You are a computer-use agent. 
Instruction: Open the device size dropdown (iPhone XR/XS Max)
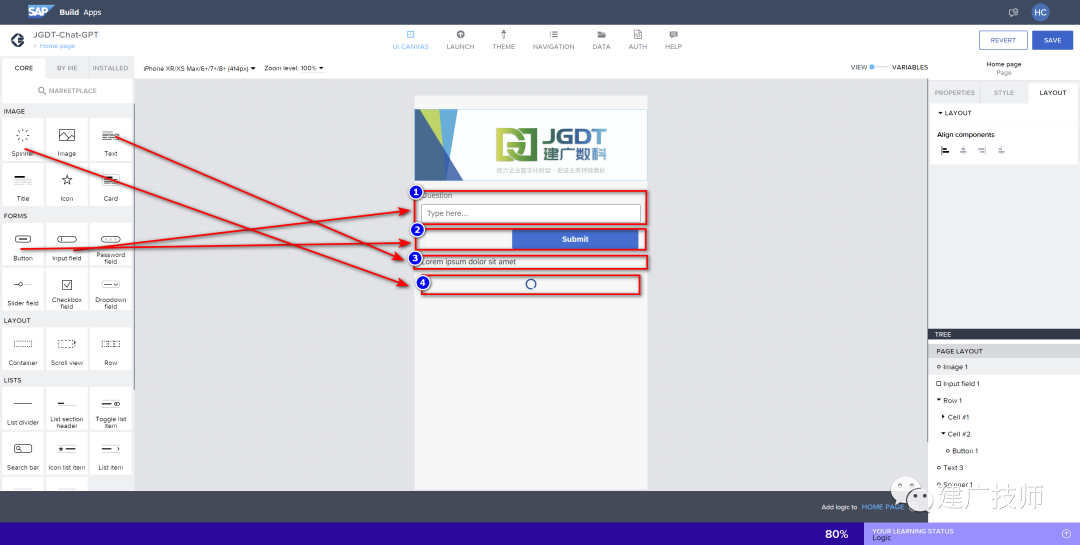click(x=200, y=68)
